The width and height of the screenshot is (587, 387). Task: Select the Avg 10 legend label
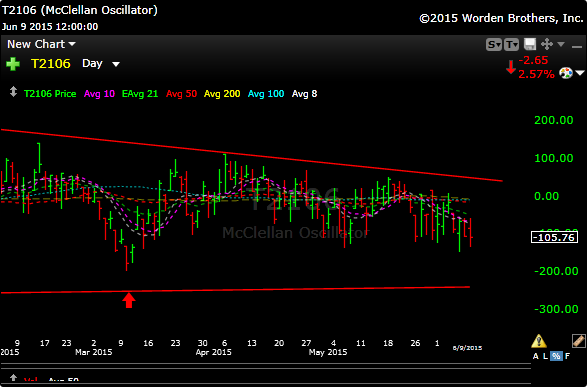click(99, 94)
